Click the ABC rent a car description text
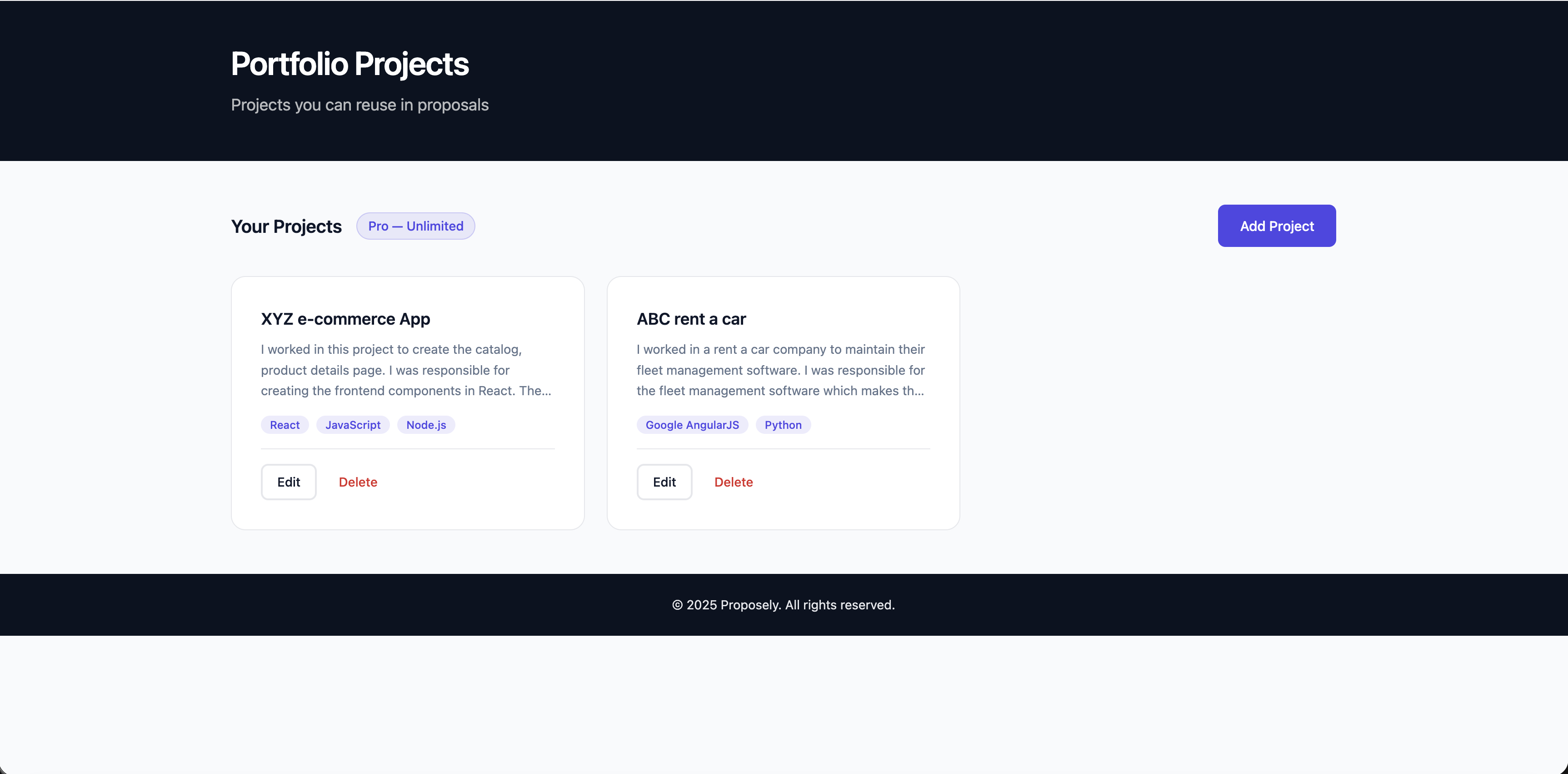1568x774 pixels. [x=780, y=370]
